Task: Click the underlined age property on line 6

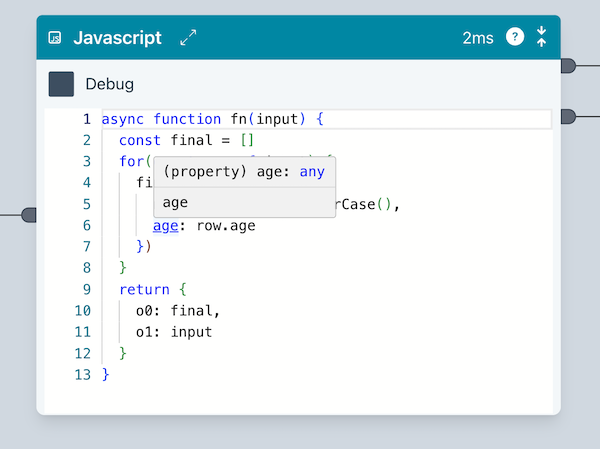Action: point(165,226)
